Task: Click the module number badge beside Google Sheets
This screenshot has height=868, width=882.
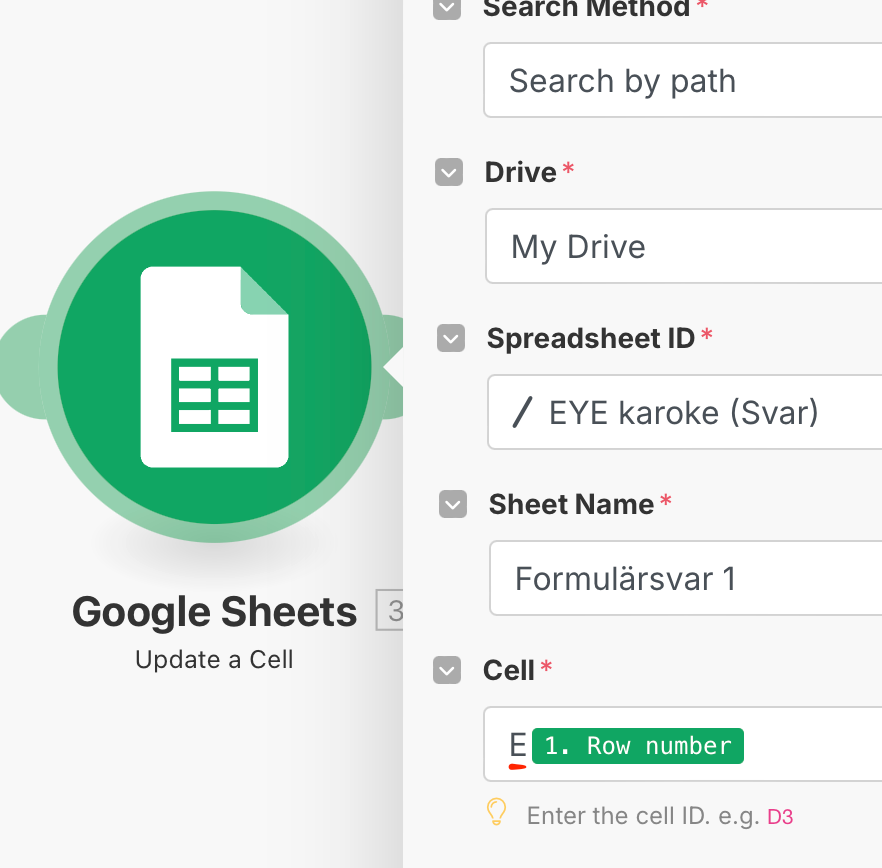Action: [390, 610]
